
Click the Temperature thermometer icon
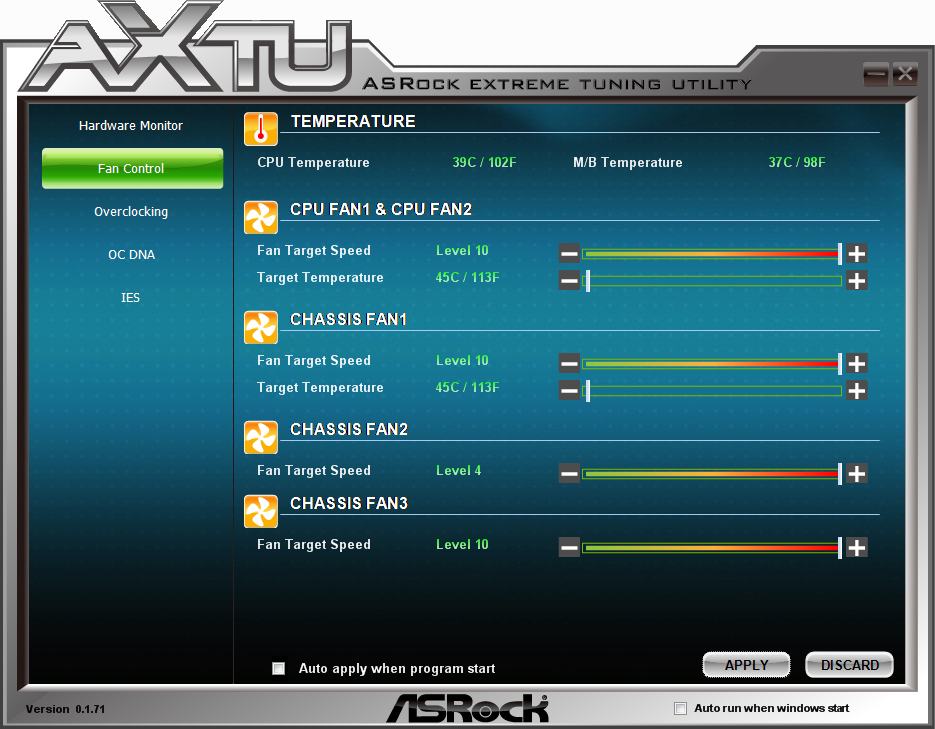261,129
